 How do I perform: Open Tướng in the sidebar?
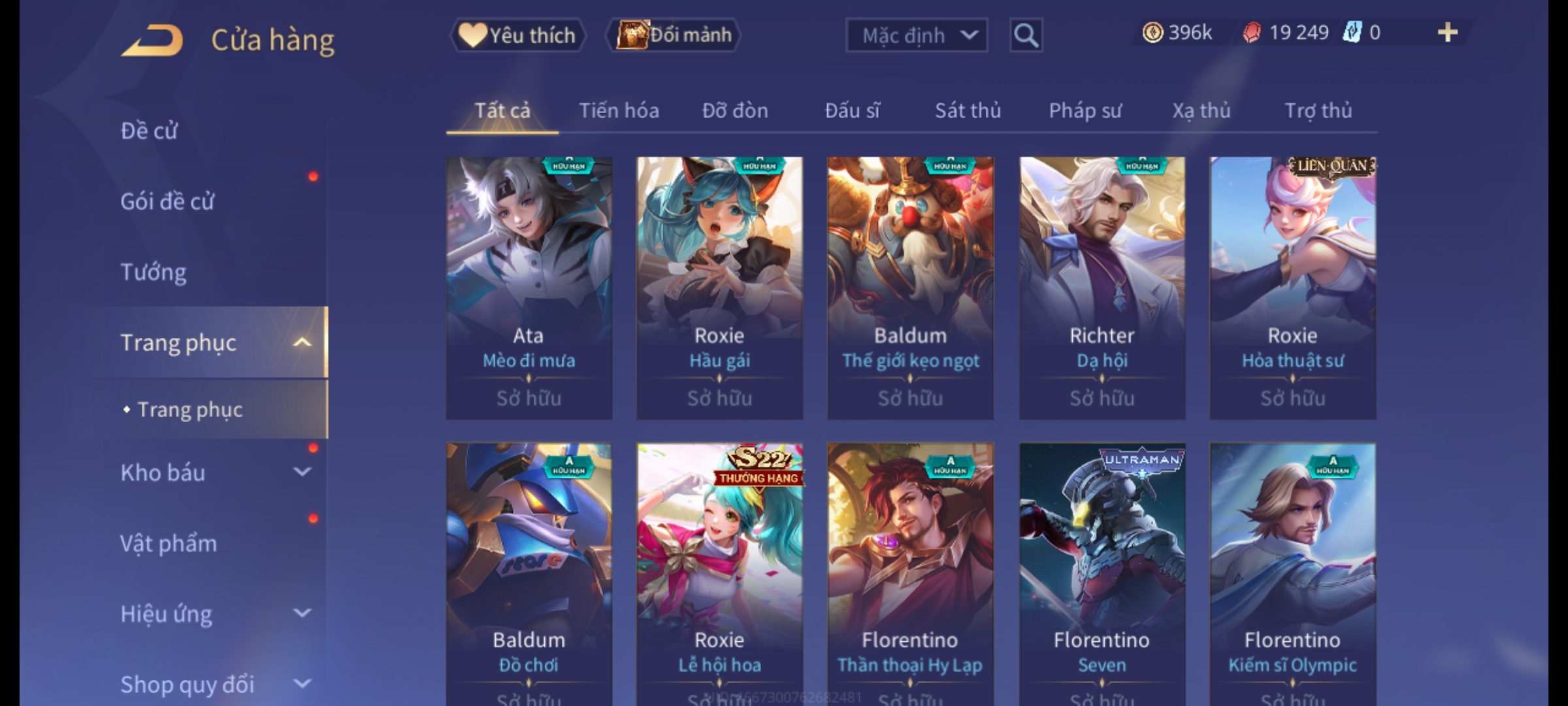(154, 272)
